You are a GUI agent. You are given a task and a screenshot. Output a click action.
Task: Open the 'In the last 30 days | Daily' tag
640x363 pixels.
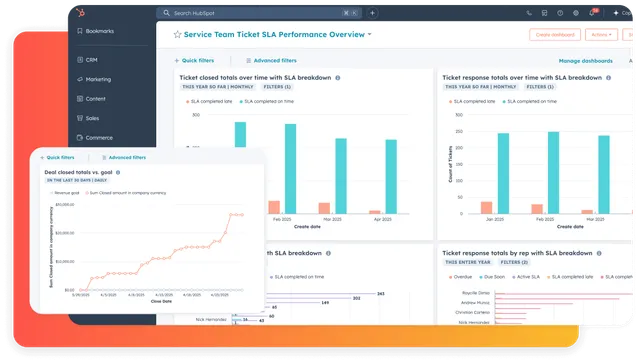tap(77, 180)
